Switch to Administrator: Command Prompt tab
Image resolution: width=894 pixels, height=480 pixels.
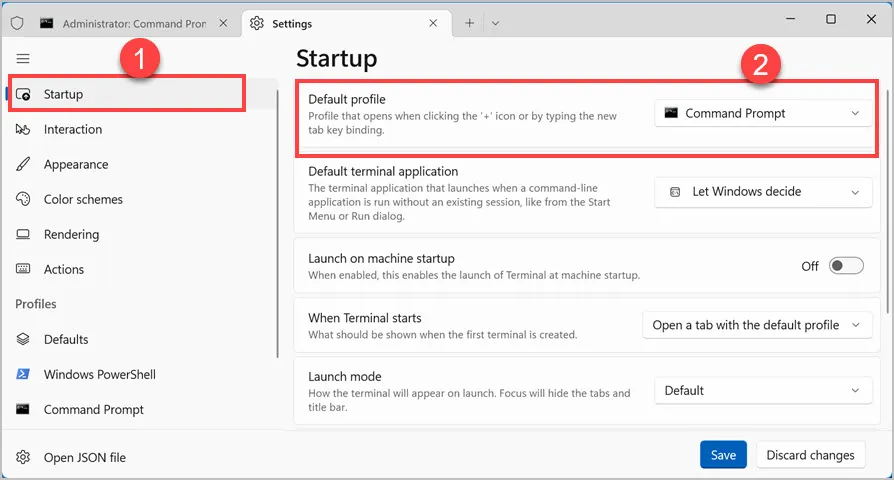click(135, 23)
